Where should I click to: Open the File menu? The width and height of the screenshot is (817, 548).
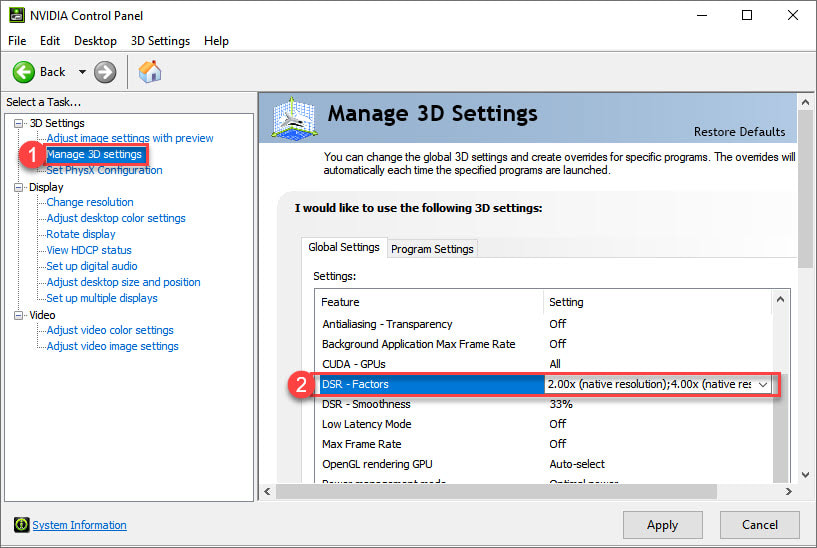(x=17, y=41)
